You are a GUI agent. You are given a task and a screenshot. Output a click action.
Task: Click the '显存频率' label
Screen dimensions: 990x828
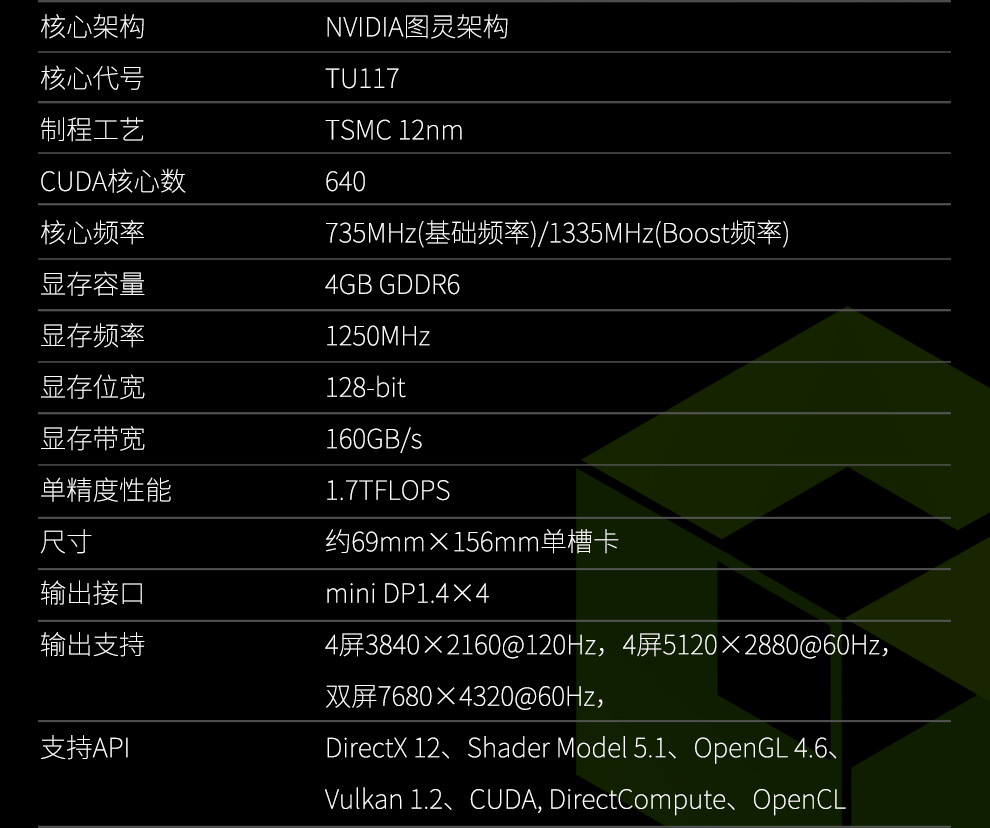pyautogui.click(x=93, y=336)
